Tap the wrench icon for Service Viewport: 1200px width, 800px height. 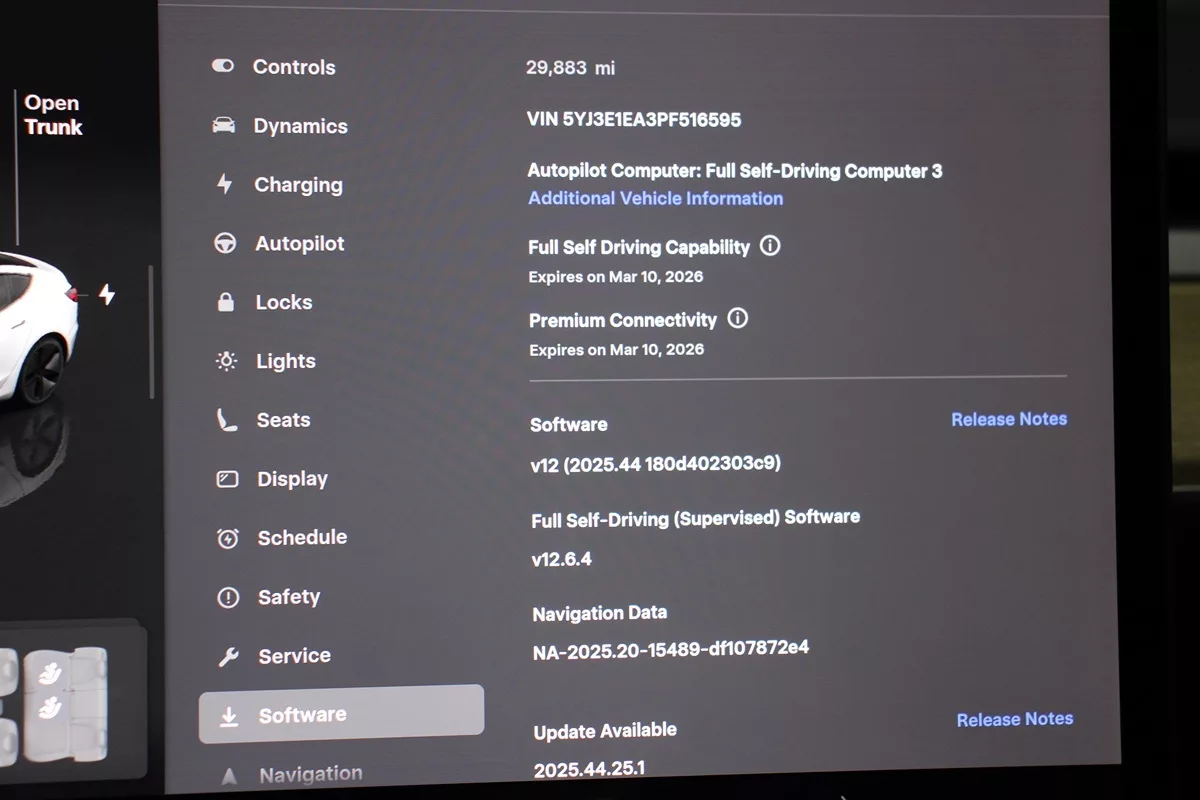(x=228, y=656)
